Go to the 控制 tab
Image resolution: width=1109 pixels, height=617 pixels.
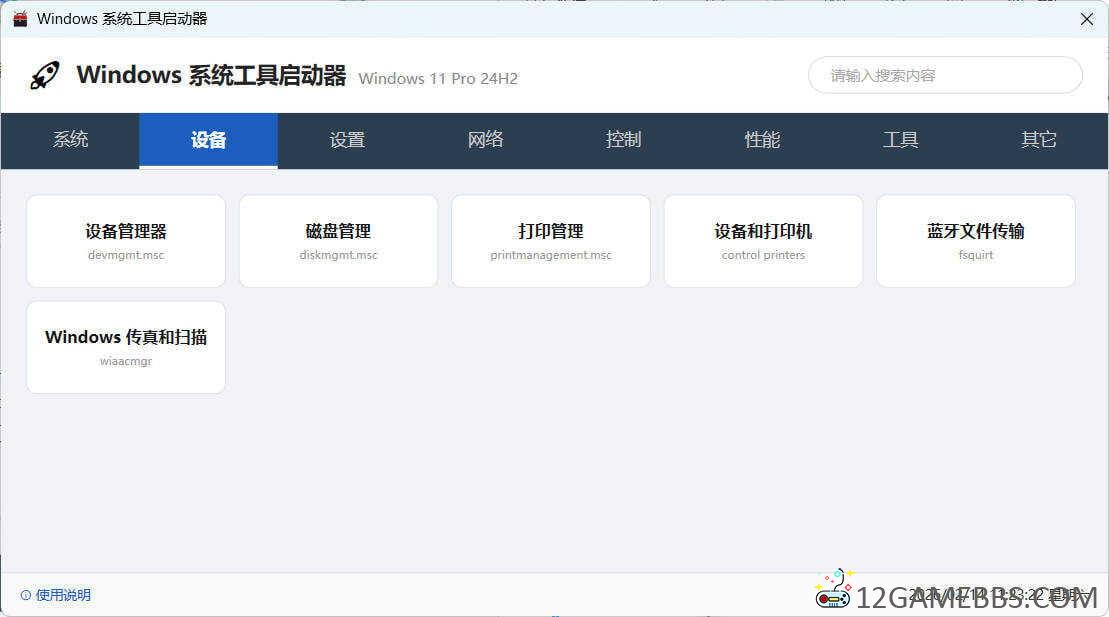pos(624,140)
